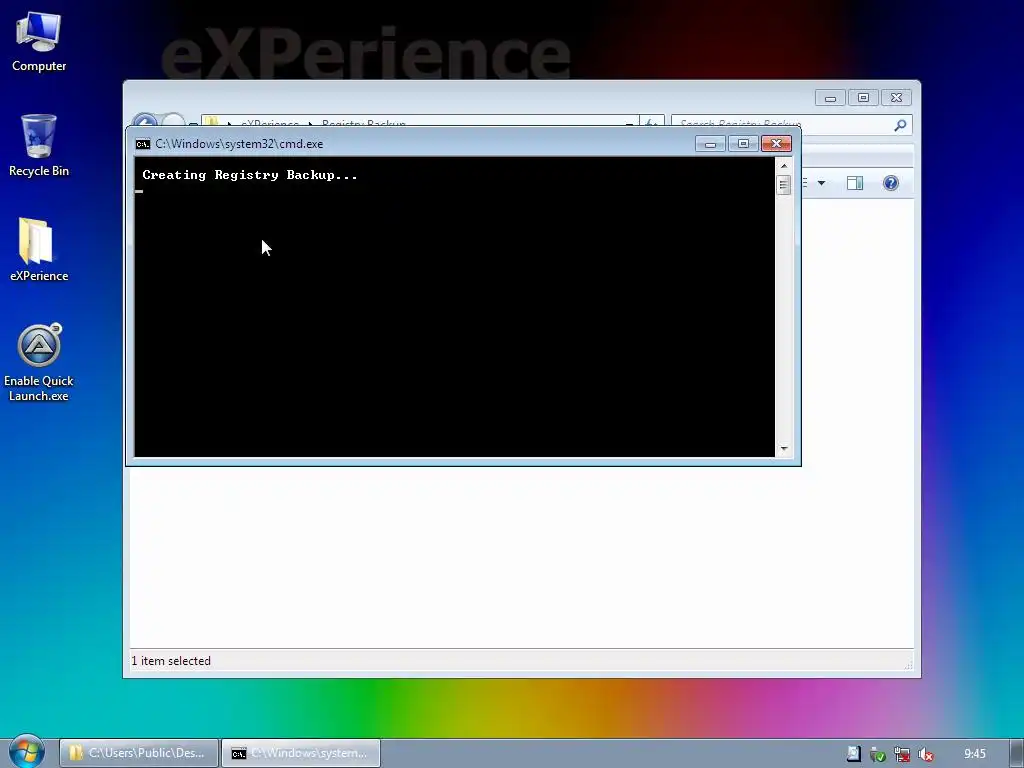Show the clock reading 9:45
This screenshot has width=1024, height=768.
point(974,754)
